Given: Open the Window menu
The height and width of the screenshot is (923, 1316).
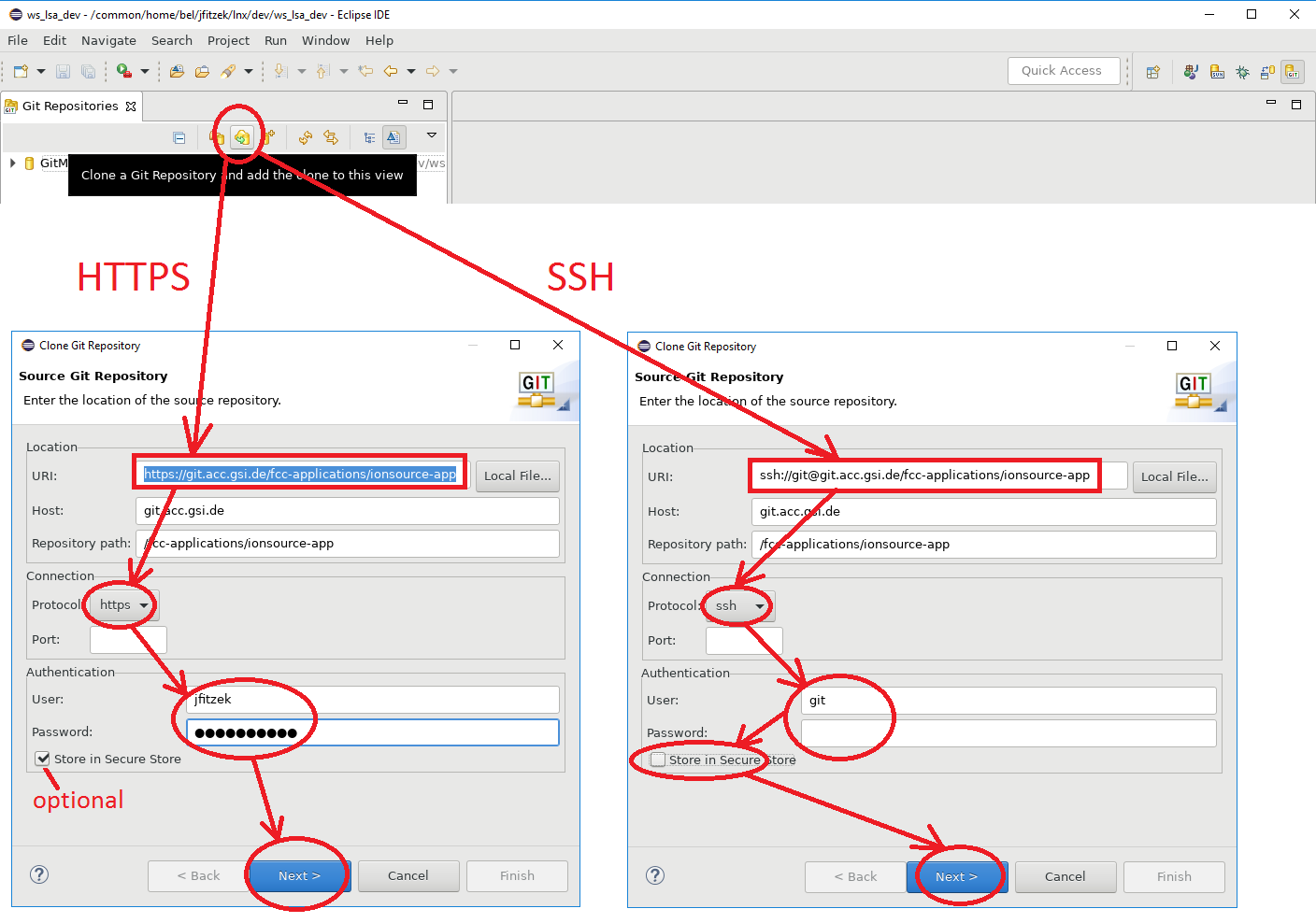Looking at the screenshot, I should pyautogui.click(x=325, y=40).
